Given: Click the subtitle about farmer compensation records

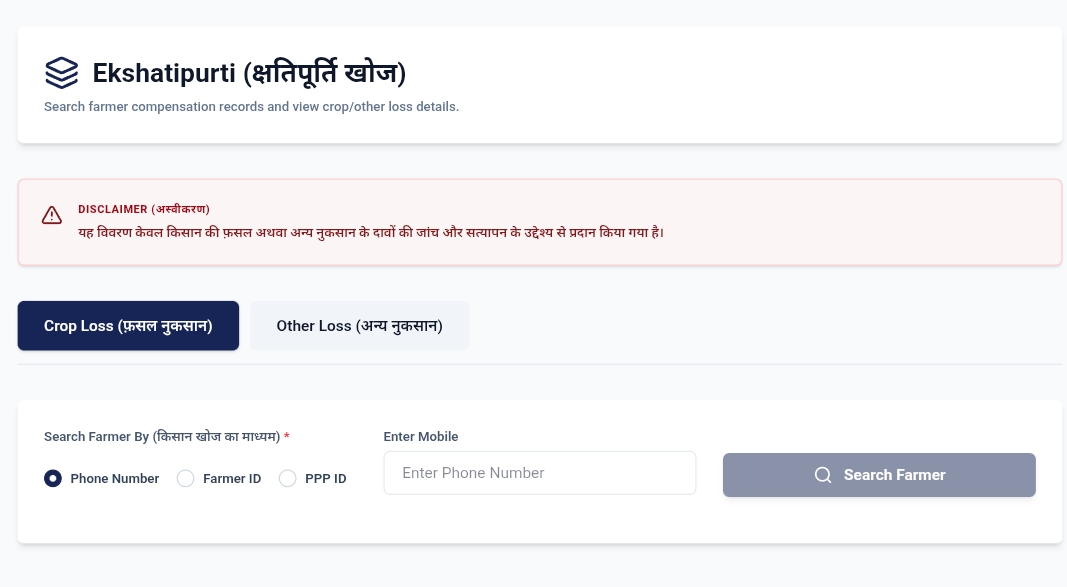Looking at the screenshot, I should [x=252, y=107].
